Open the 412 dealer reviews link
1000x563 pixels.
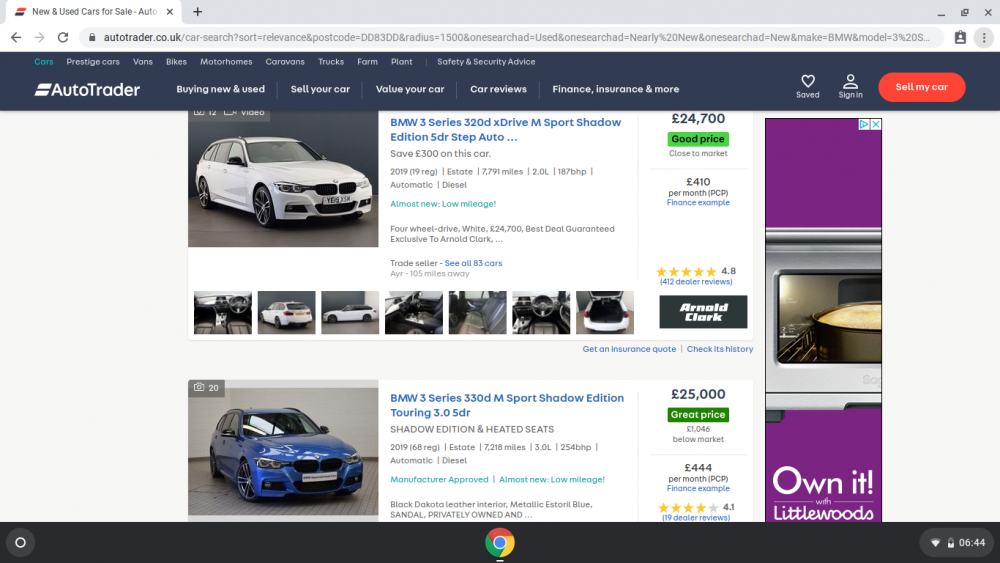pyautogui.click(x=696, y=282)
